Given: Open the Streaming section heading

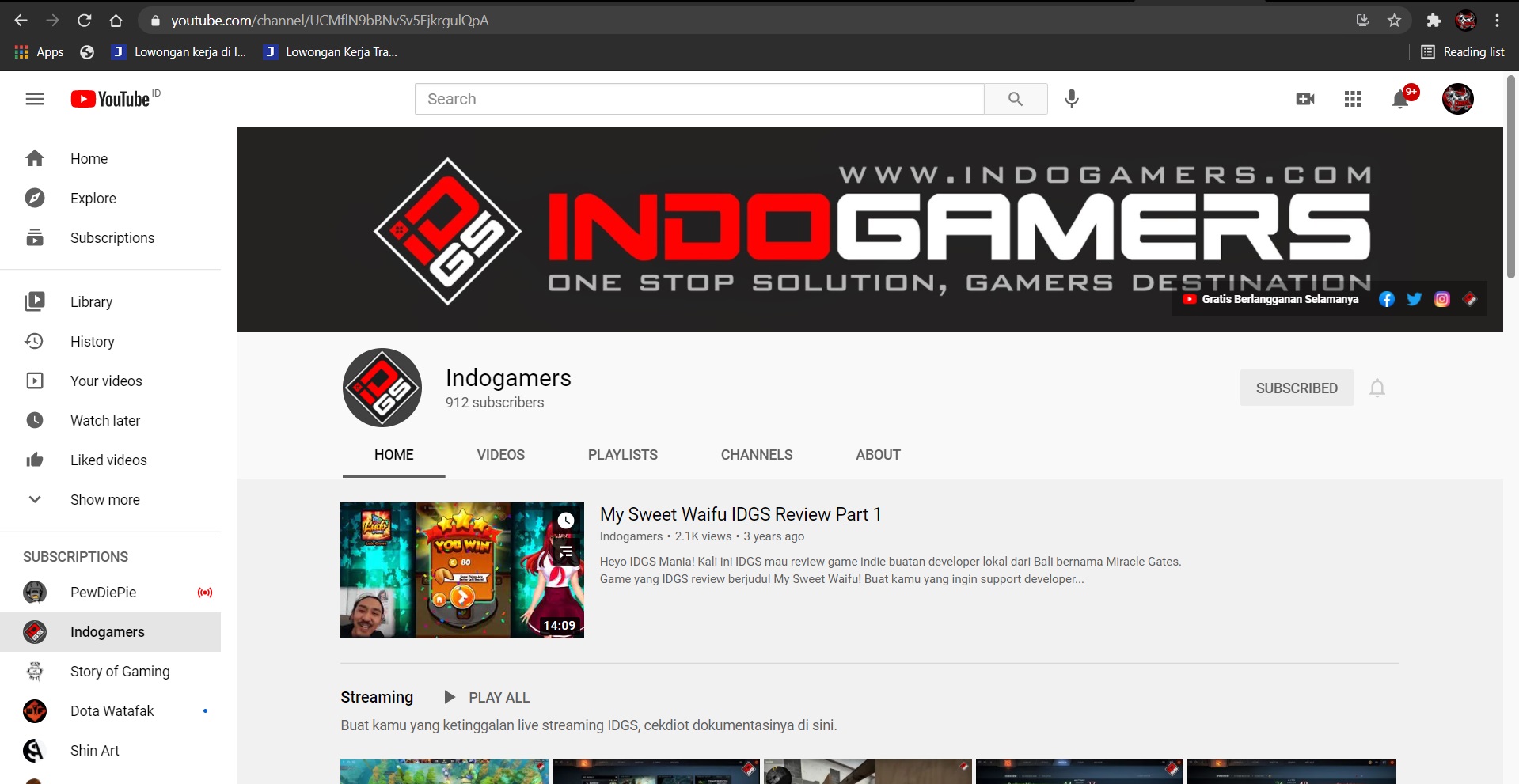Looking at the screenshot, I should click(x=377, y=697).
